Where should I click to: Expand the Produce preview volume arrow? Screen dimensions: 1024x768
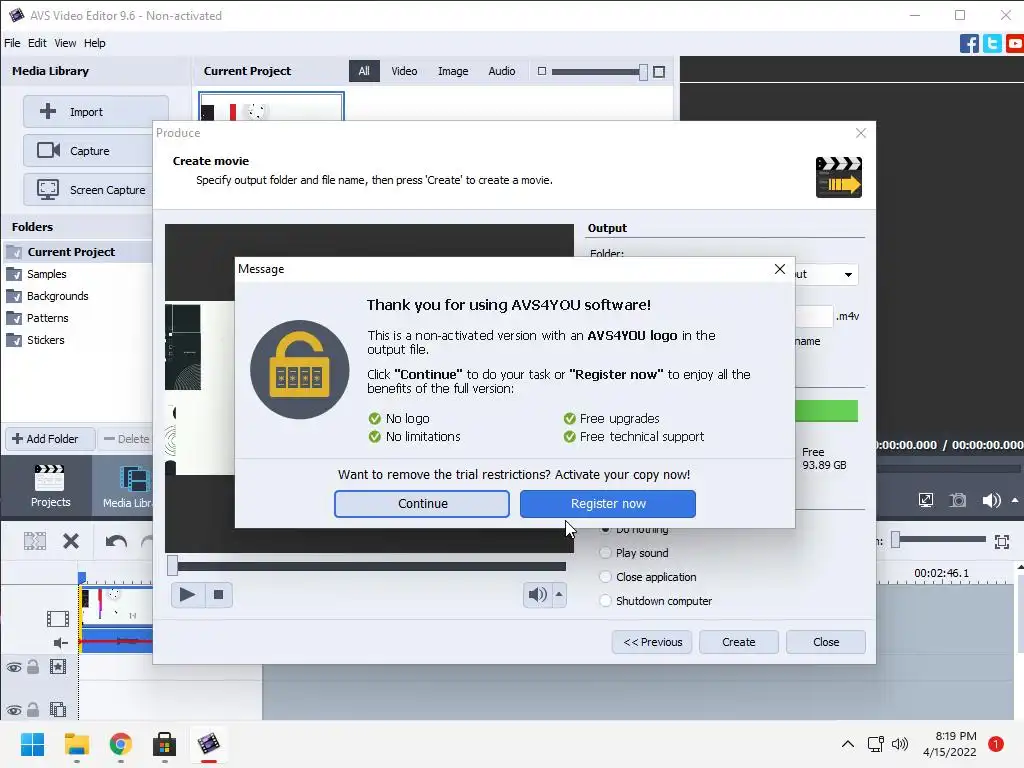tap(559, 594)
